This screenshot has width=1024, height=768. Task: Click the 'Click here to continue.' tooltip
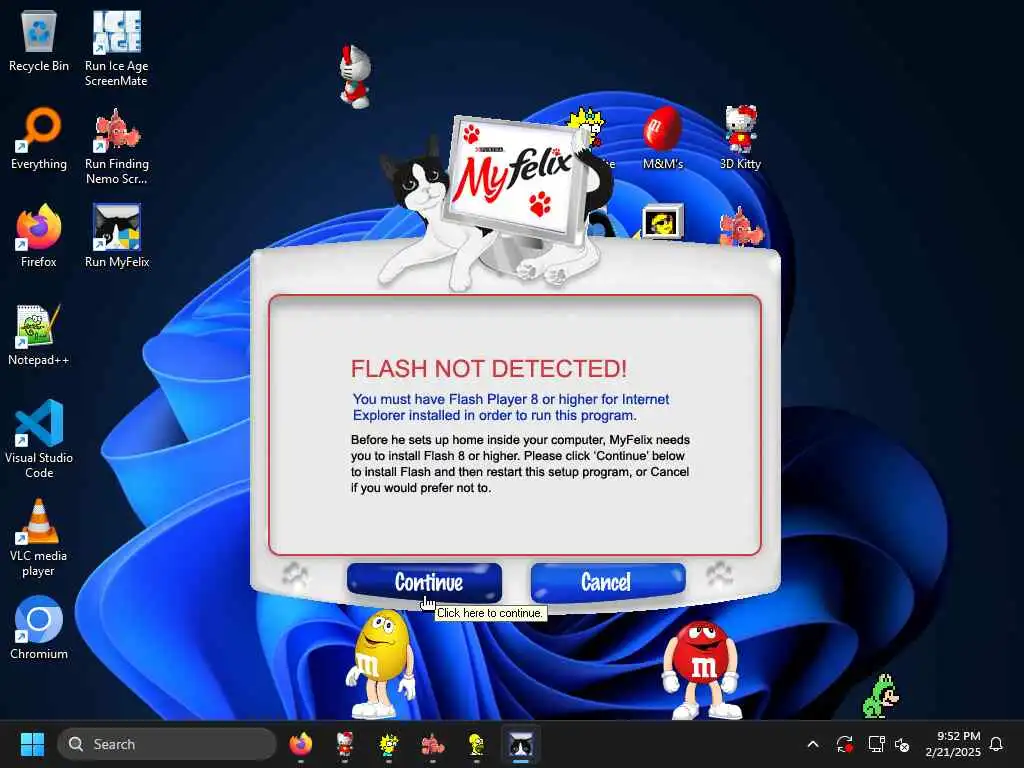tap(490, 613)
